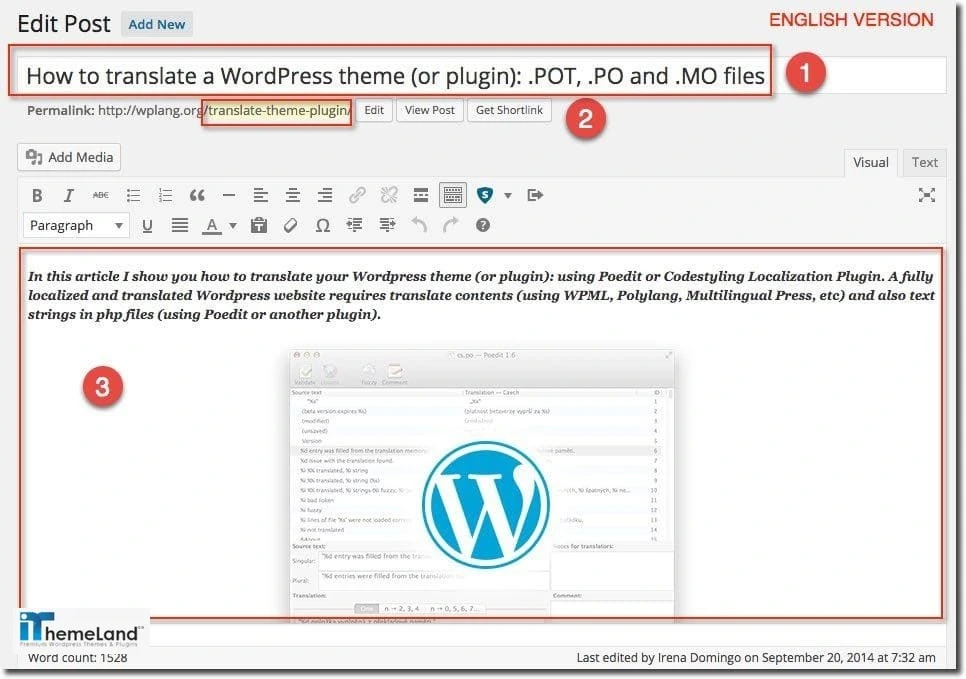966x679 pixels.
Task: Click the post title input field
Action: pyautogui.click(x=481, y=75)
